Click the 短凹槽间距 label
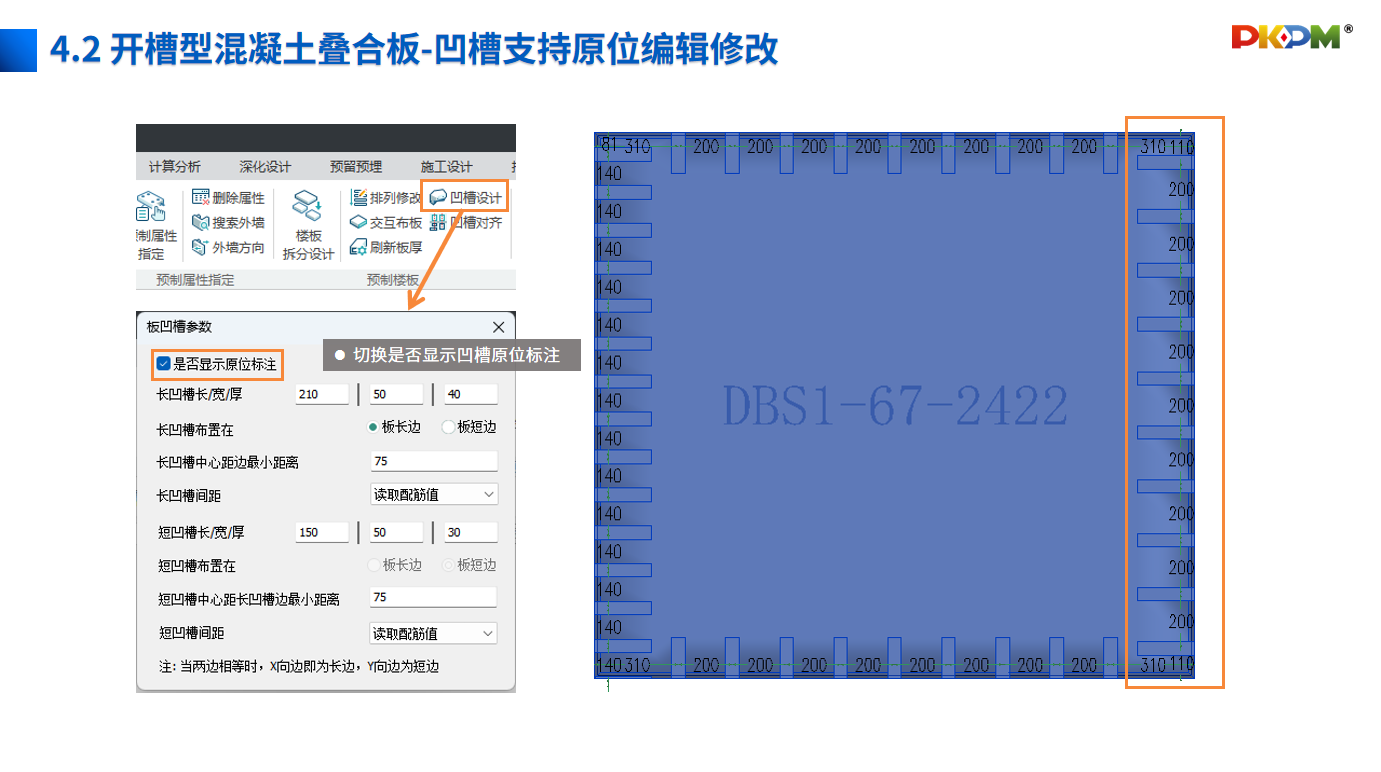The height and width of the screenshot is (772, 1381). click(x=191, y=633)
